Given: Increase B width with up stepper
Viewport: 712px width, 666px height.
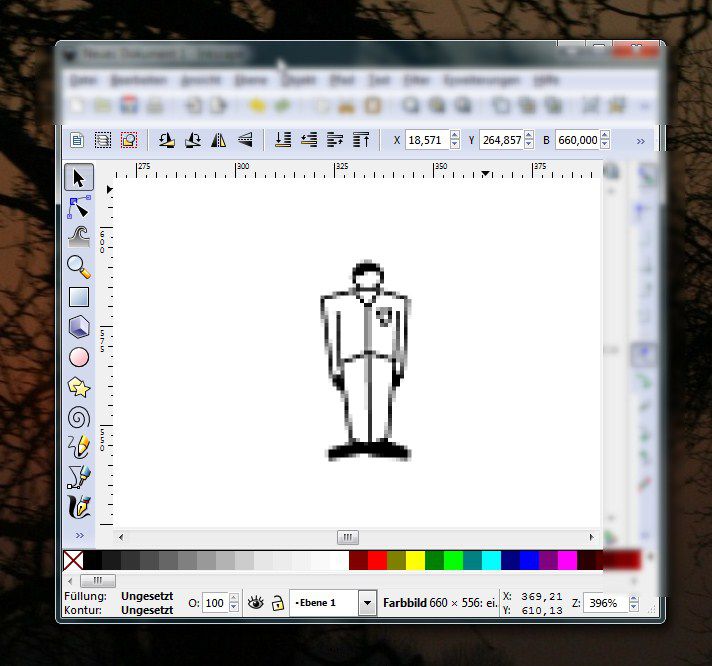Looking at the screenshot, I should (x=604, y=135).
